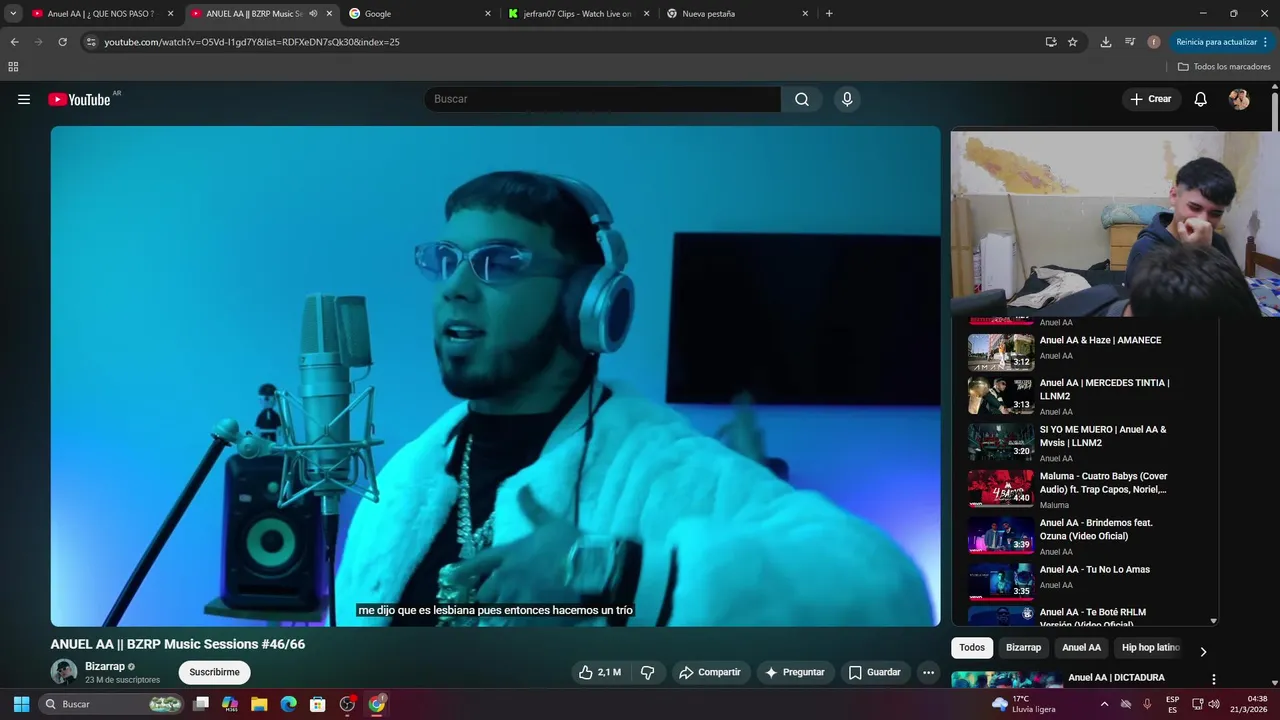The height and width of the screenshot is (720, 1280).
Task: Focus the YouTube Buscar search field
Action: pos(604,99)
